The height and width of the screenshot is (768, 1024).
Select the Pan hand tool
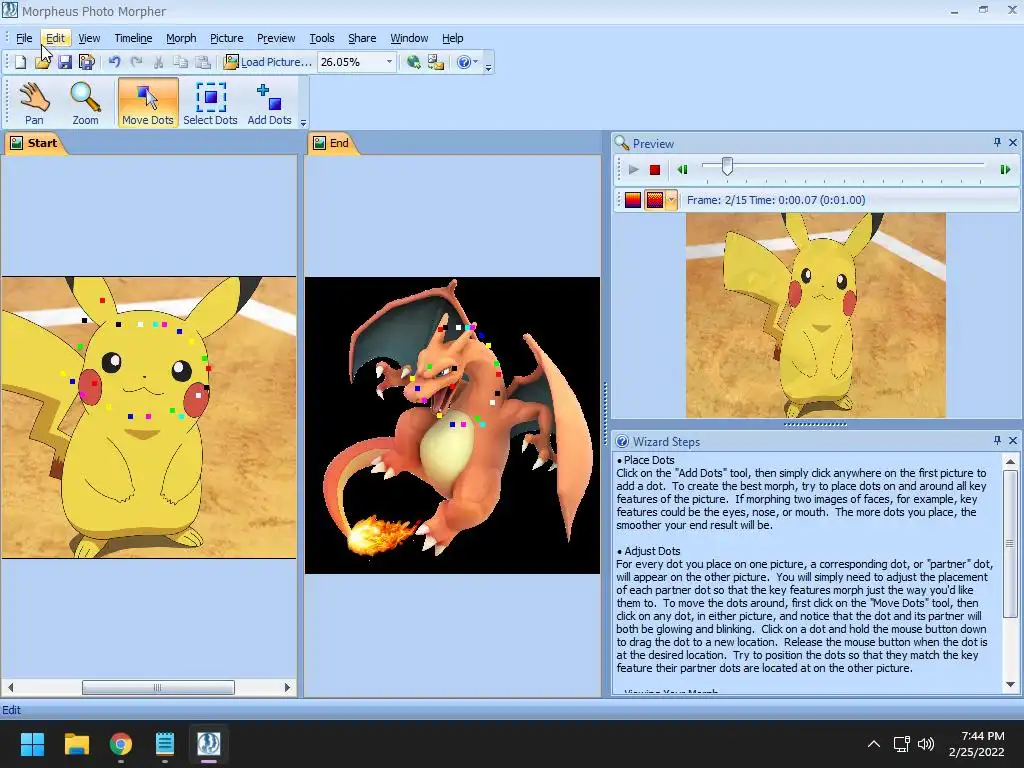point(34,103)
